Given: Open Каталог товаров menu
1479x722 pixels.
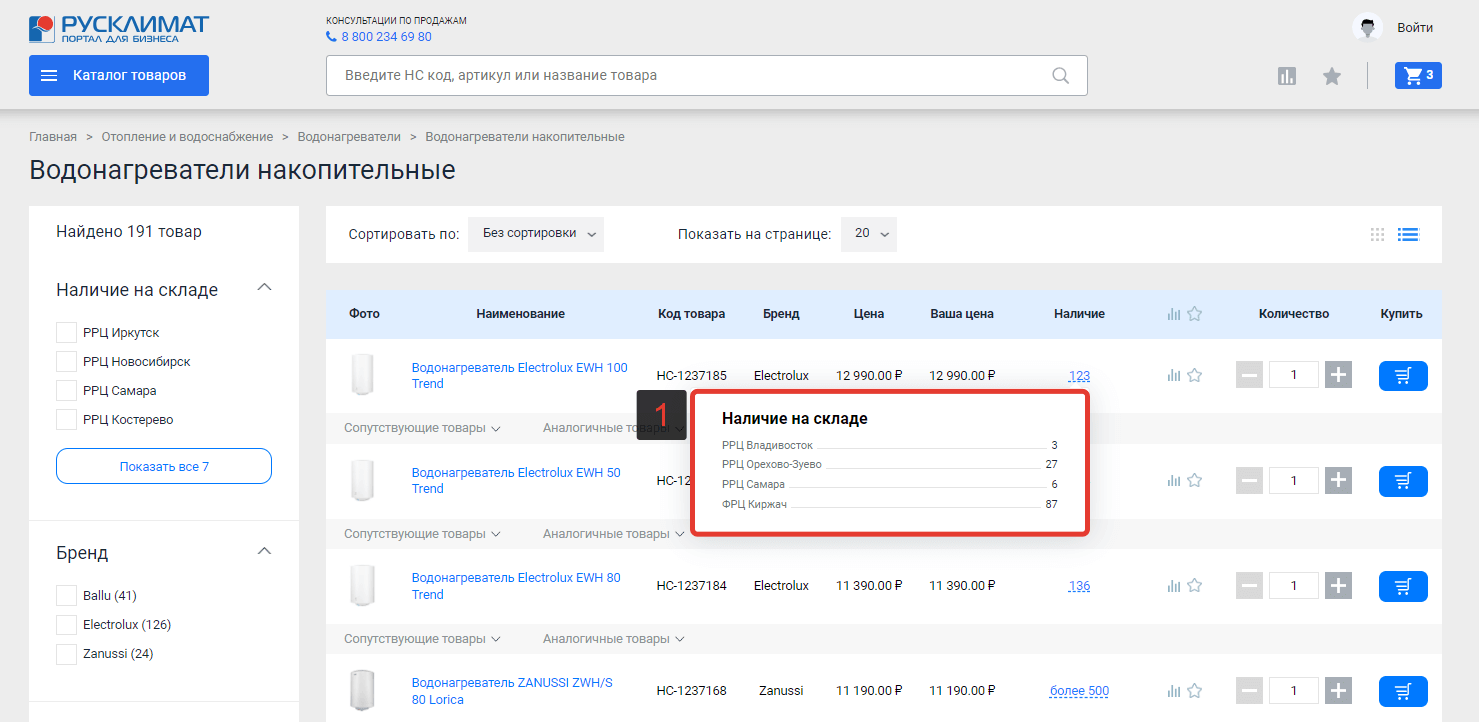Looking at the screenshot, I should (119, 75).
